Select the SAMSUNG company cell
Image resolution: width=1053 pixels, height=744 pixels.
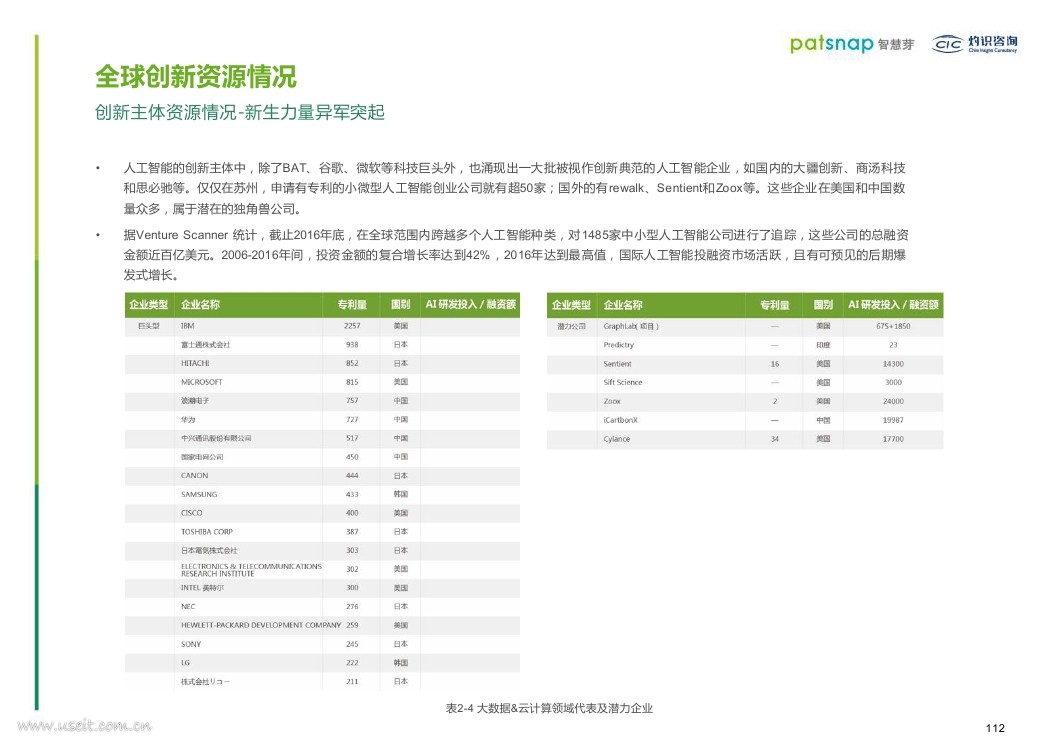[199, 494]
